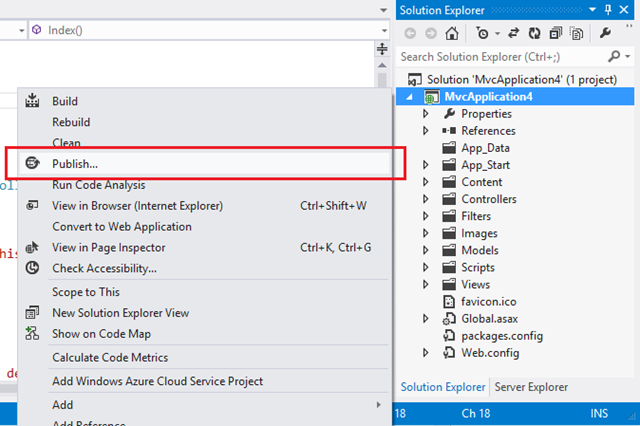Select the Images folder

point(479,233)
